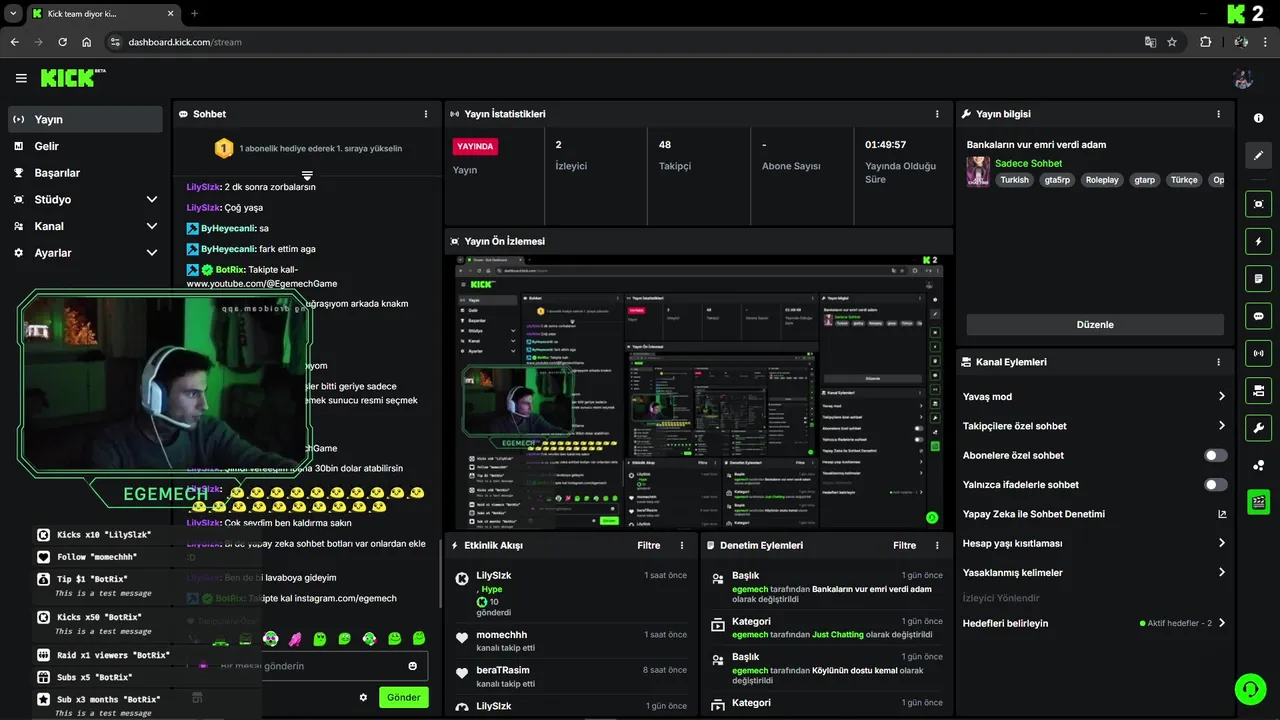
Task: Reload the page in the browser
Action: [62, 42]
